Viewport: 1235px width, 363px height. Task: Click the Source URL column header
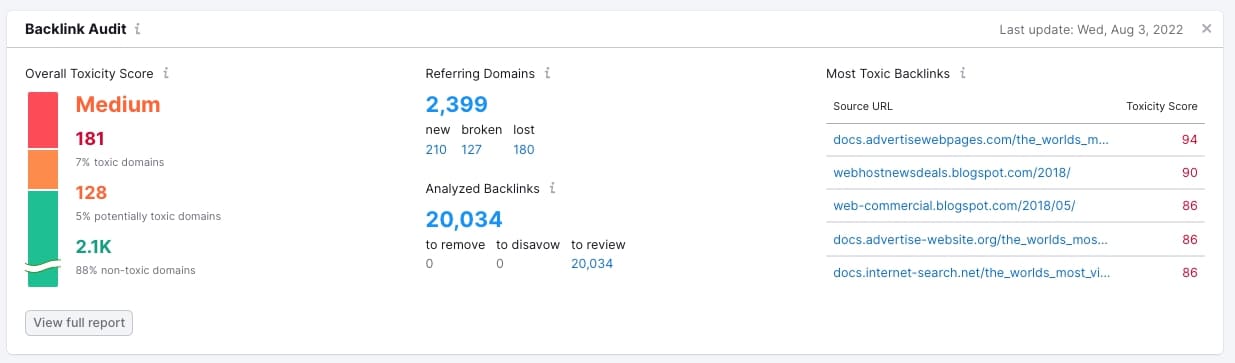[x=863, y=106]
